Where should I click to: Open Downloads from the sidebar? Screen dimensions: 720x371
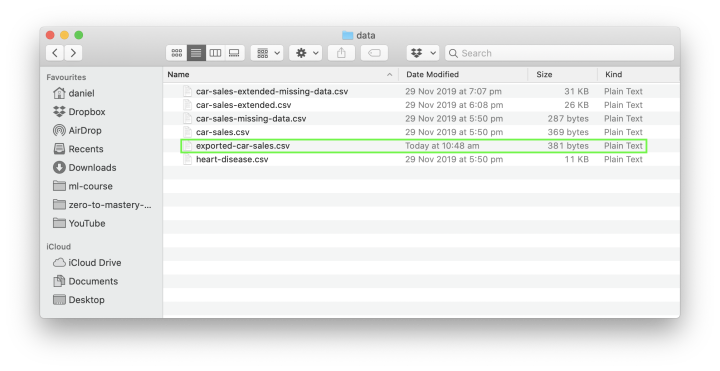tap(84, 168)
